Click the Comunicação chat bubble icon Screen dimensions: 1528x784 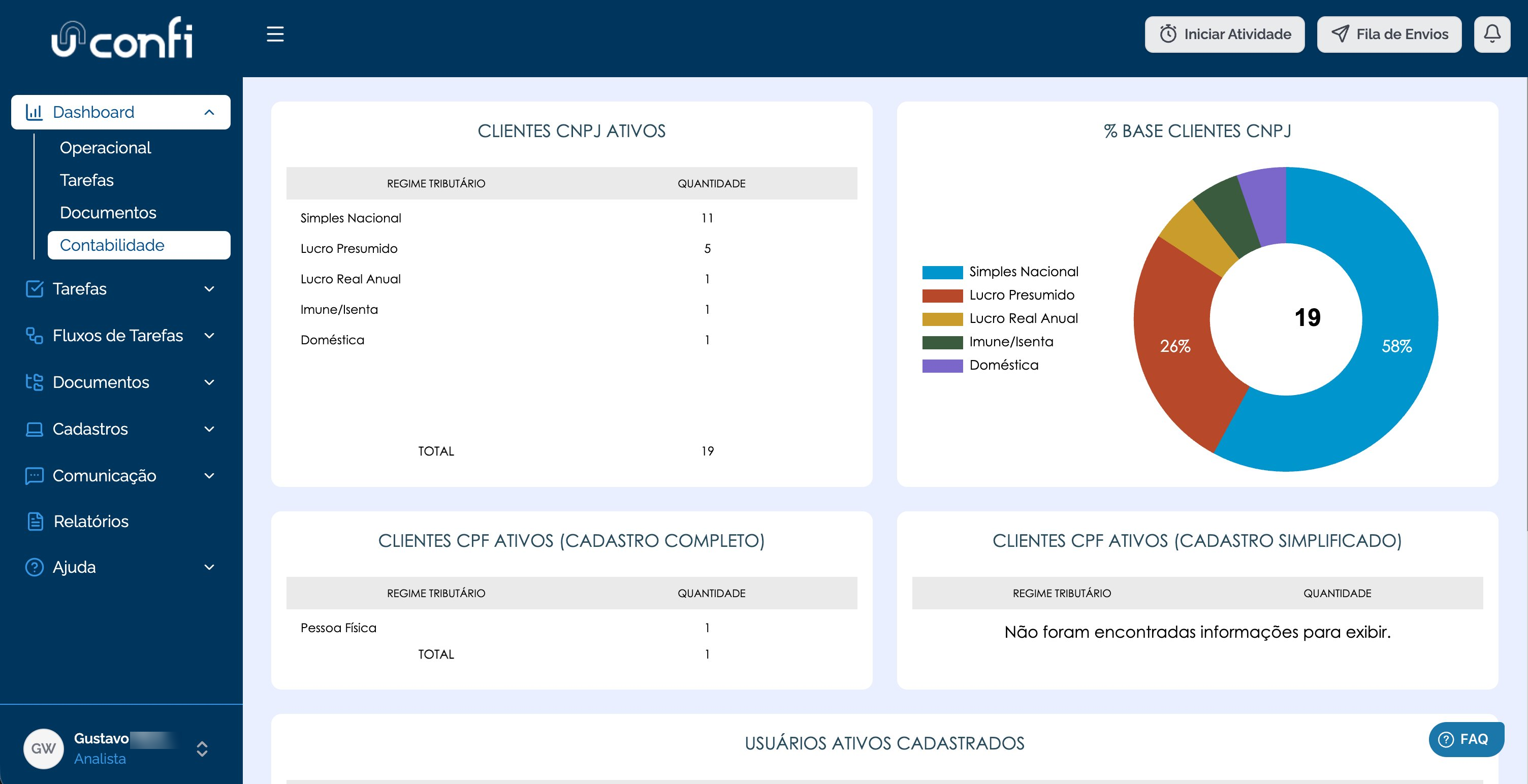tap(35, 476)
